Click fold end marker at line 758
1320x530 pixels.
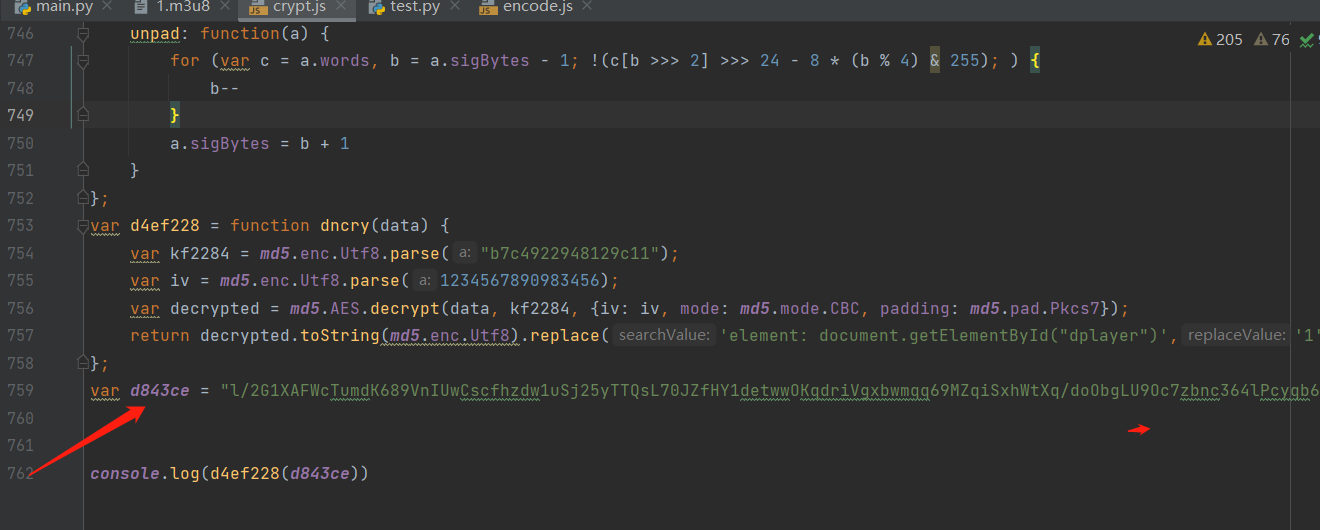pos(83,363)
